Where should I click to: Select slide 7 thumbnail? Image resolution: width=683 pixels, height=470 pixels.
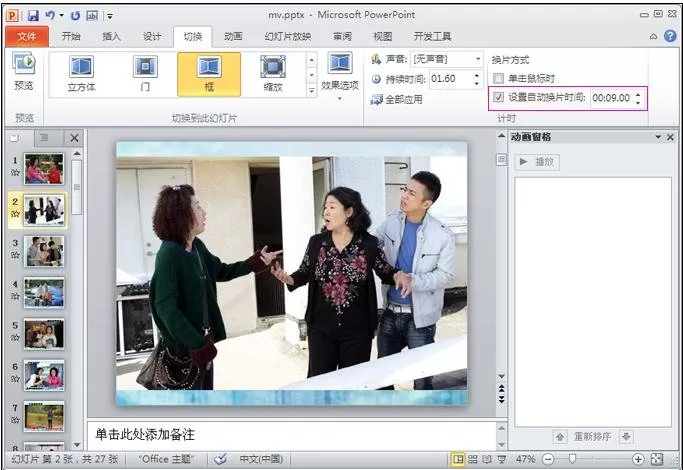click(44, 417)
